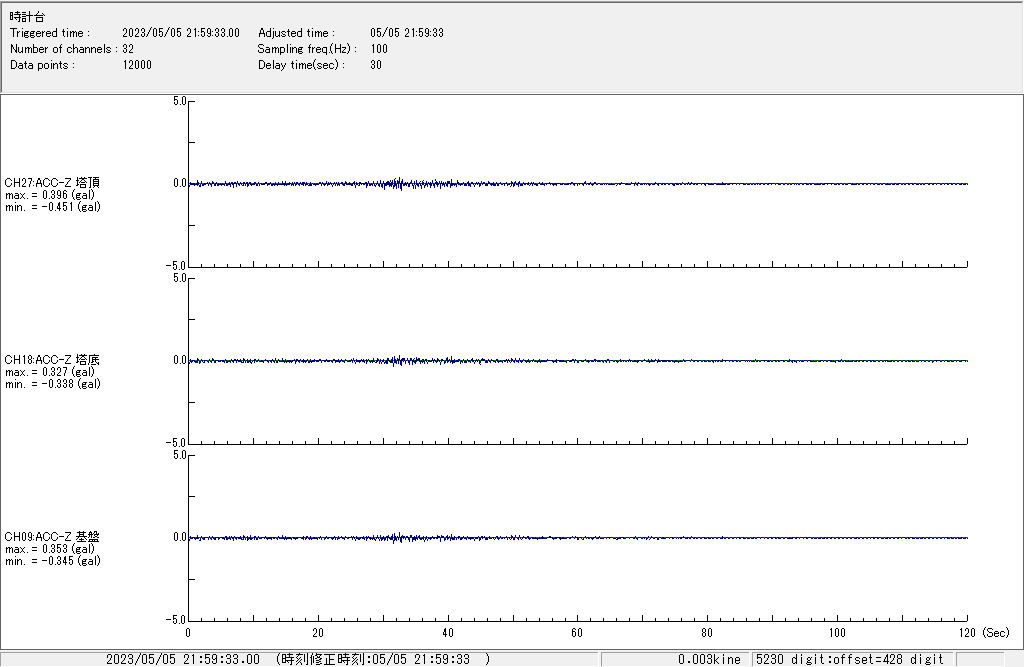Viewport: 1024px width, 667px height.
Task: Click max. = 0.396 (gal) under CH27
Action: (x=50, y=195)
